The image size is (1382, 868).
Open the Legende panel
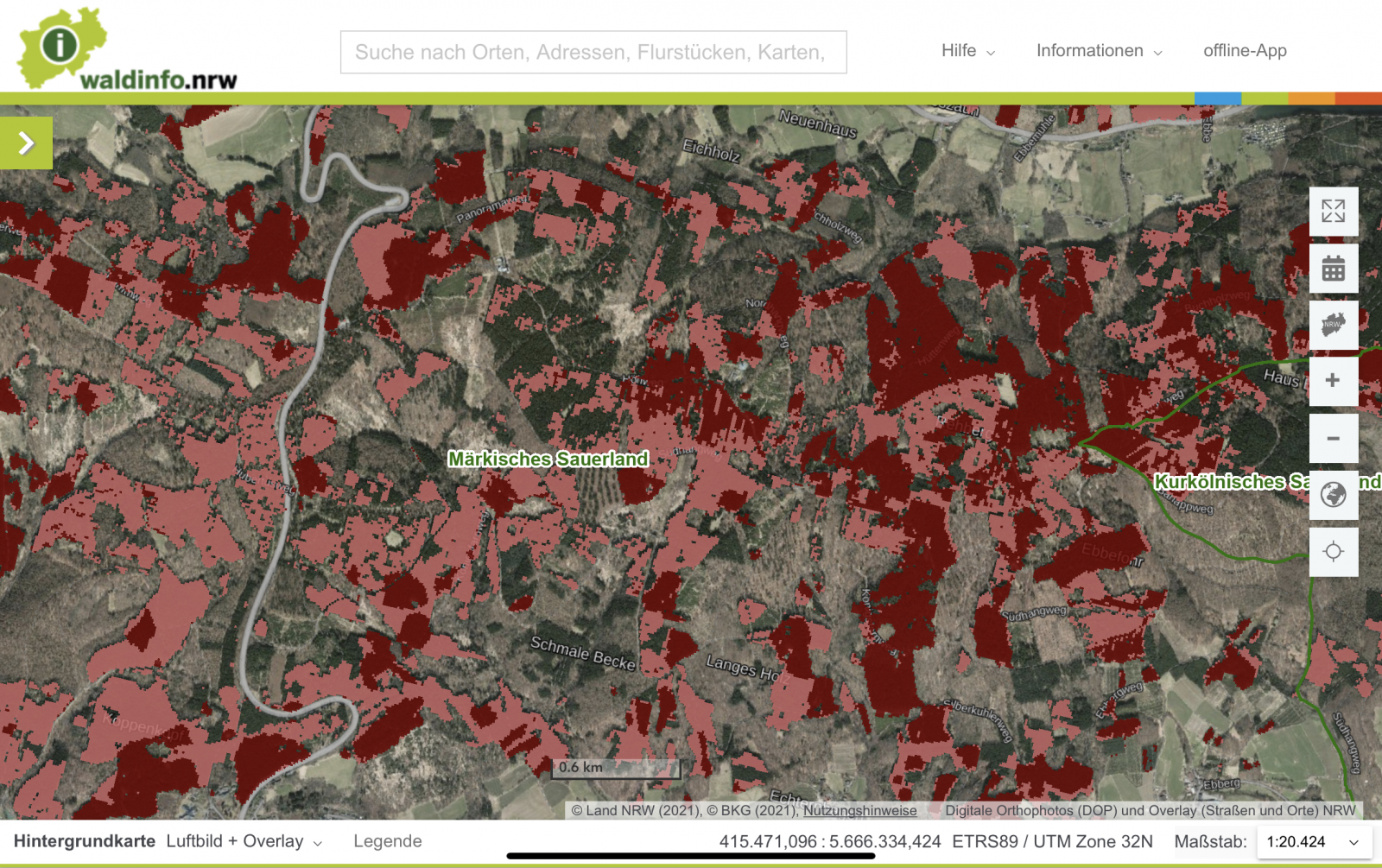click(387, 841)
